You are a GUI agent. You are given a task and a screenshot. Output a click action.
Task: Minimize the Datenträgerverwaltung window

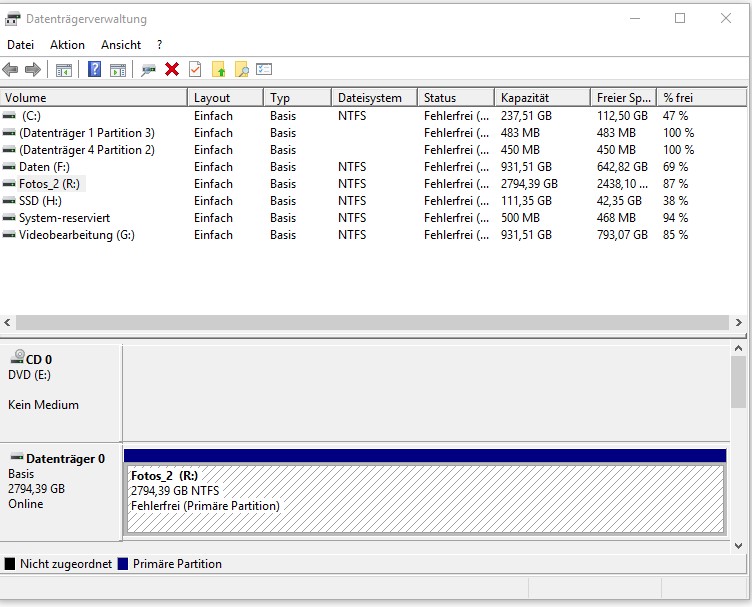(x=635, y=19)
